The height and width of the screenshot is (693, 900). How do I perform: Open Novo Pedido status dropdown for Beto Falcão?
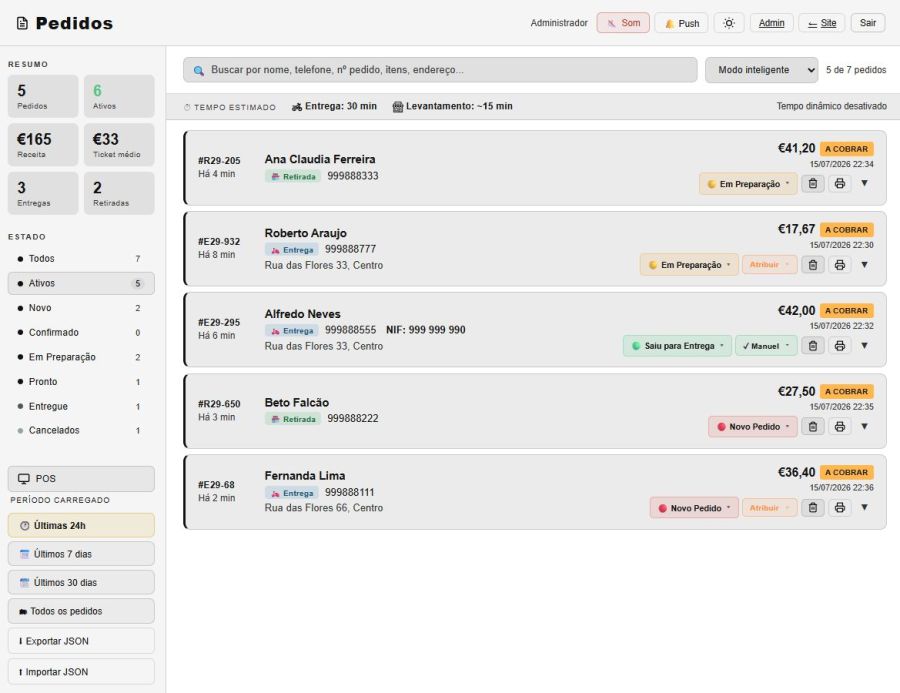coord(752,427)
